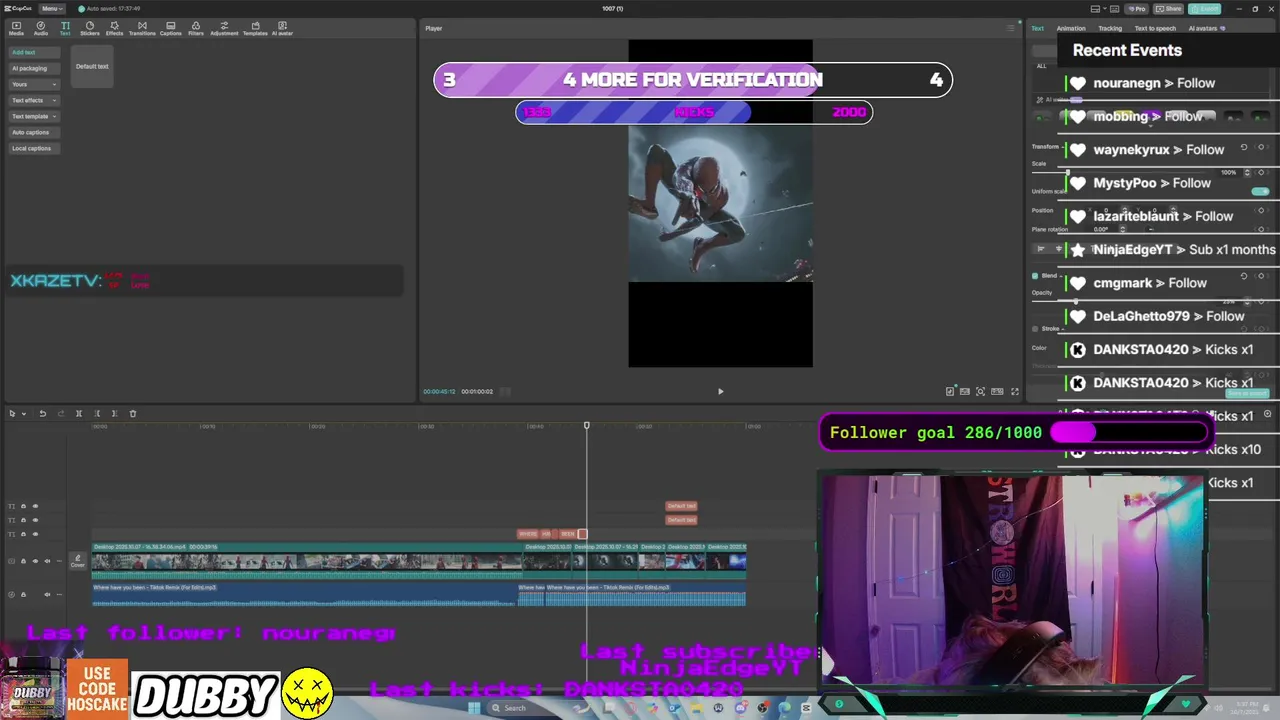Expand the Text template category
This screenshot has width=1280, height=720.
34,116
